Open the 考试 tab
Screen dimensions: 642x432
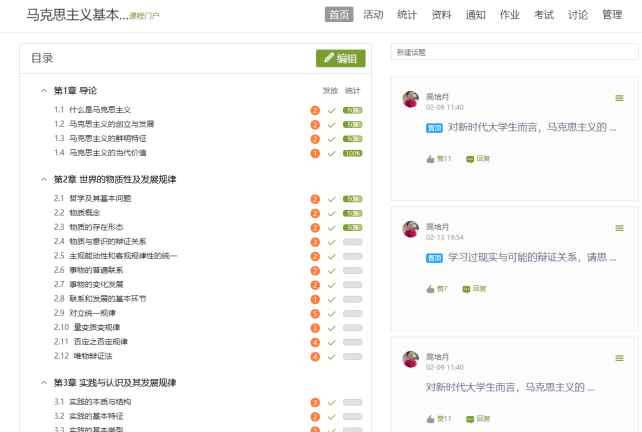[544, 15]
